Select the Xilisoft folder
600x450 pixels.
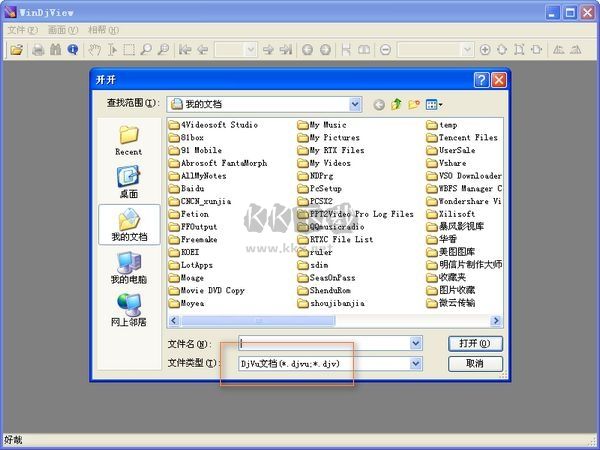tap(451, 214)
